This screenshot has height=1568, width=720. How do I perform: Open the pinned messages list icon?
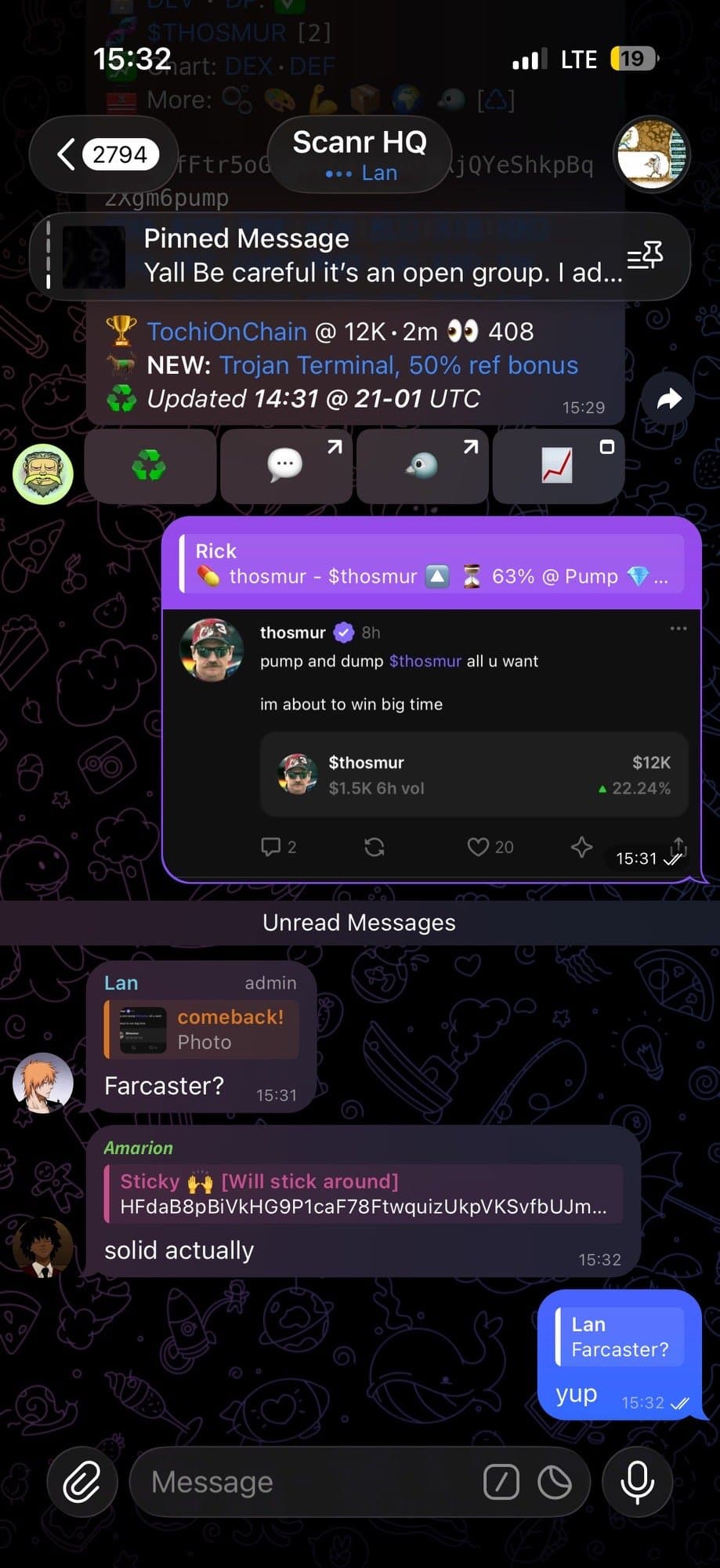pos(646,256)
